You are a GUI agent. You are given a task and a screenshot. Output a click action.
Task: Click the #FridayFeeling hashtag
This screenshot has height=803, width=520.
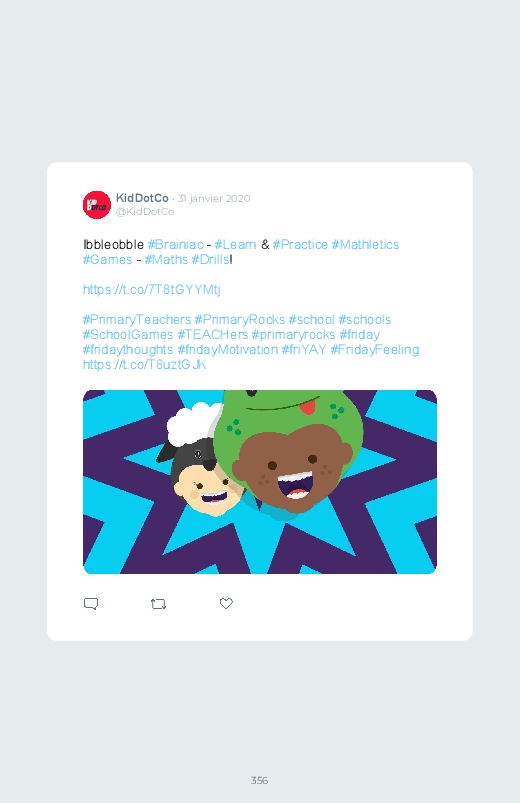click(375, 350)
